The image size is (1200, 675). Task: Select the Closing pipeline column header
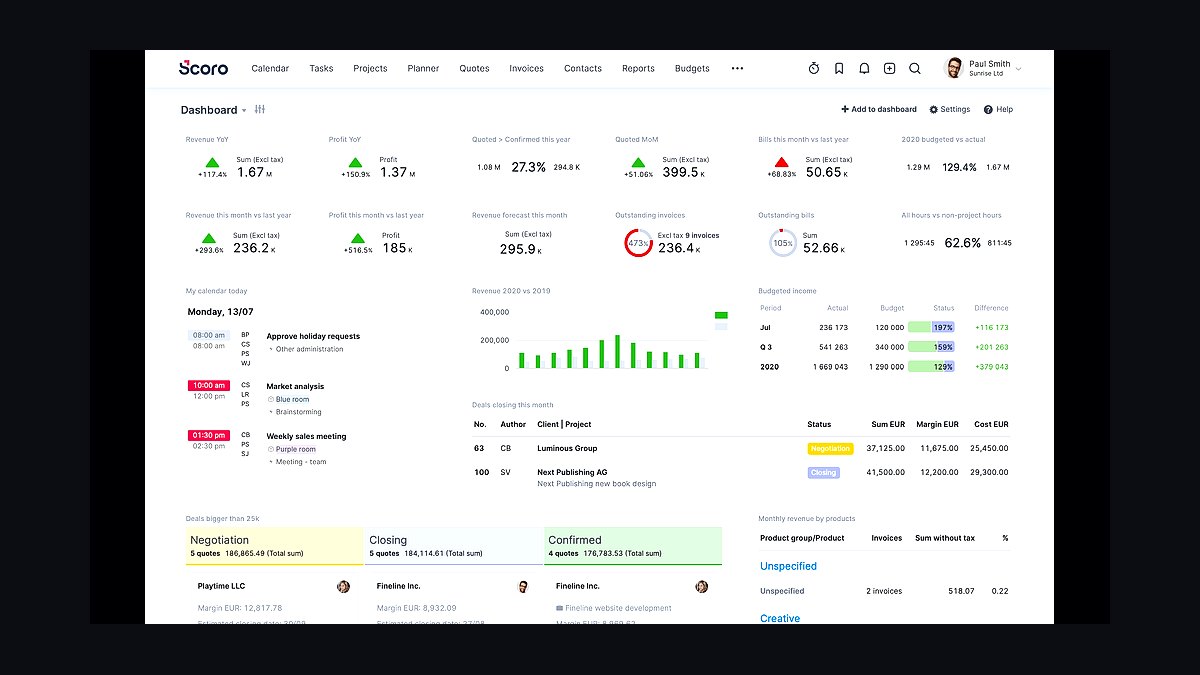[x=453, y=546]
